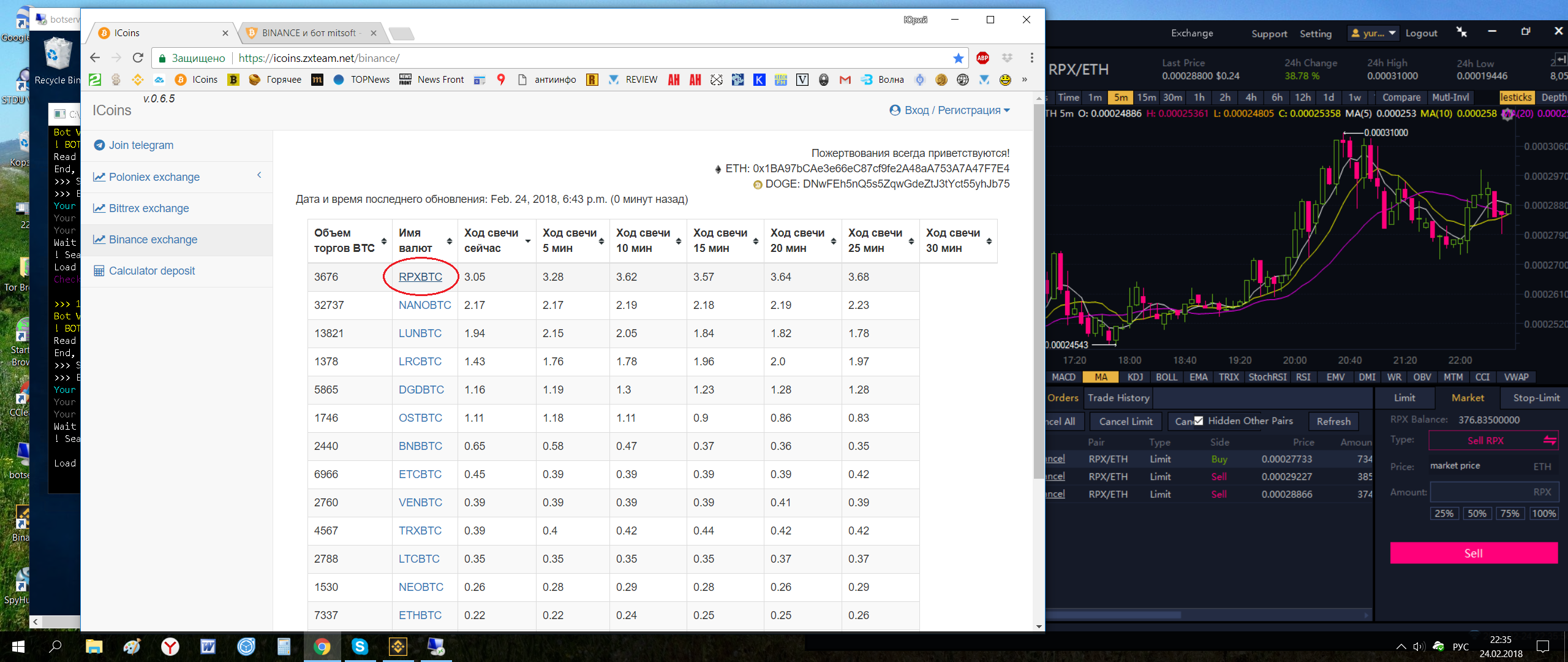The height and width of the screenshot is (662, 1568).
Task: Reload the ICoins page
Action: tap(138, 58)
